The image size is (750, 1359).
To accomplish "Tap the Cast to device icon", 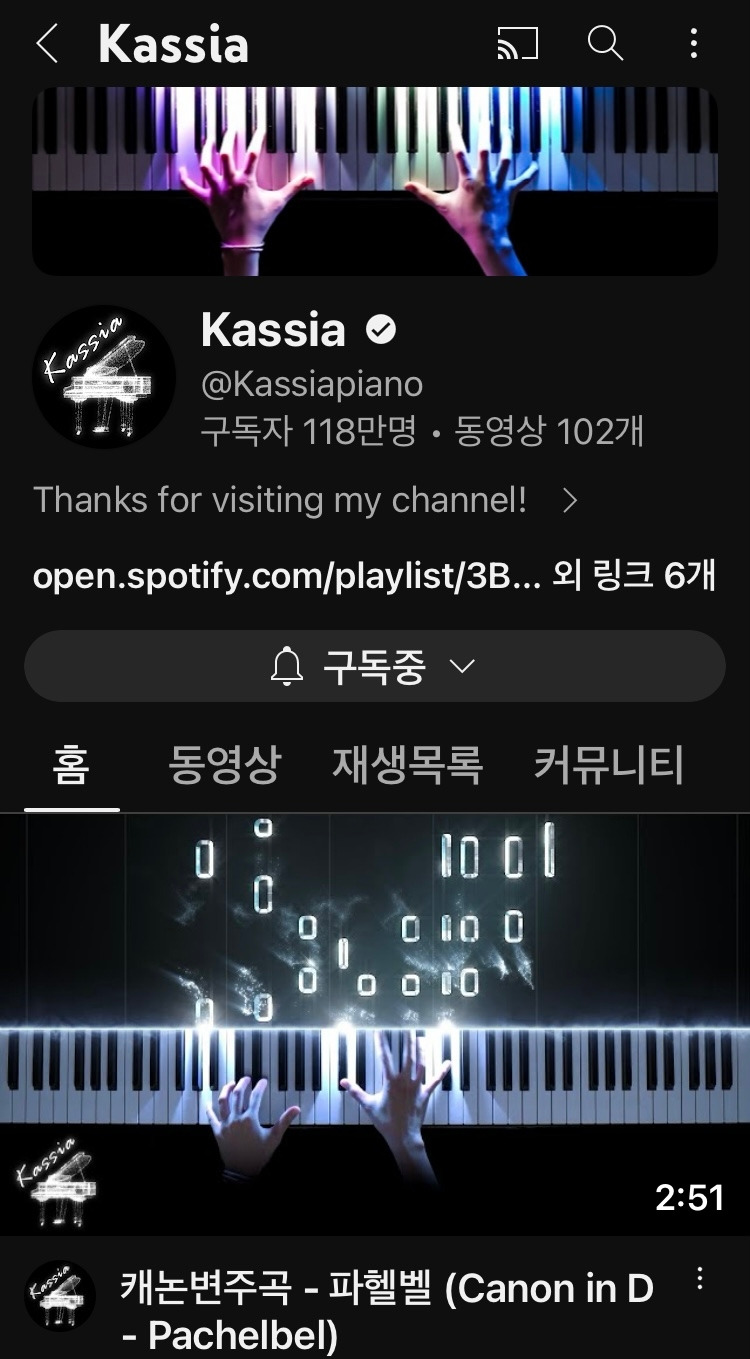I will (518, 43).
